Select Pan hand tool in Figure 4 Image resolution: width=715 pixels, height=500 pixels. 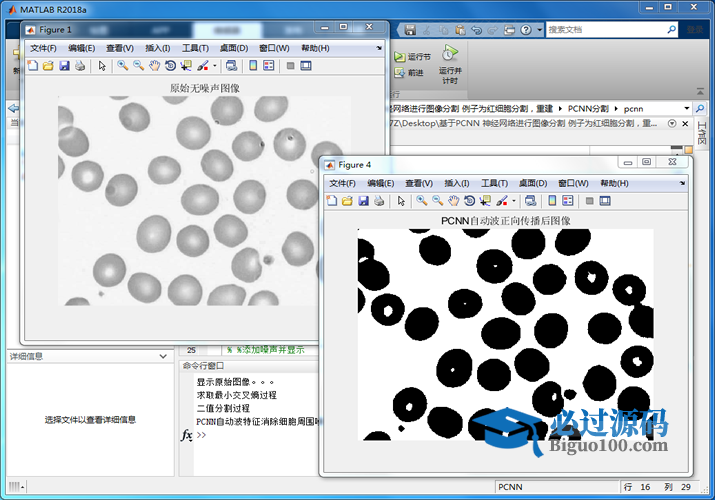pyautogui.click(x=454, y=201)
